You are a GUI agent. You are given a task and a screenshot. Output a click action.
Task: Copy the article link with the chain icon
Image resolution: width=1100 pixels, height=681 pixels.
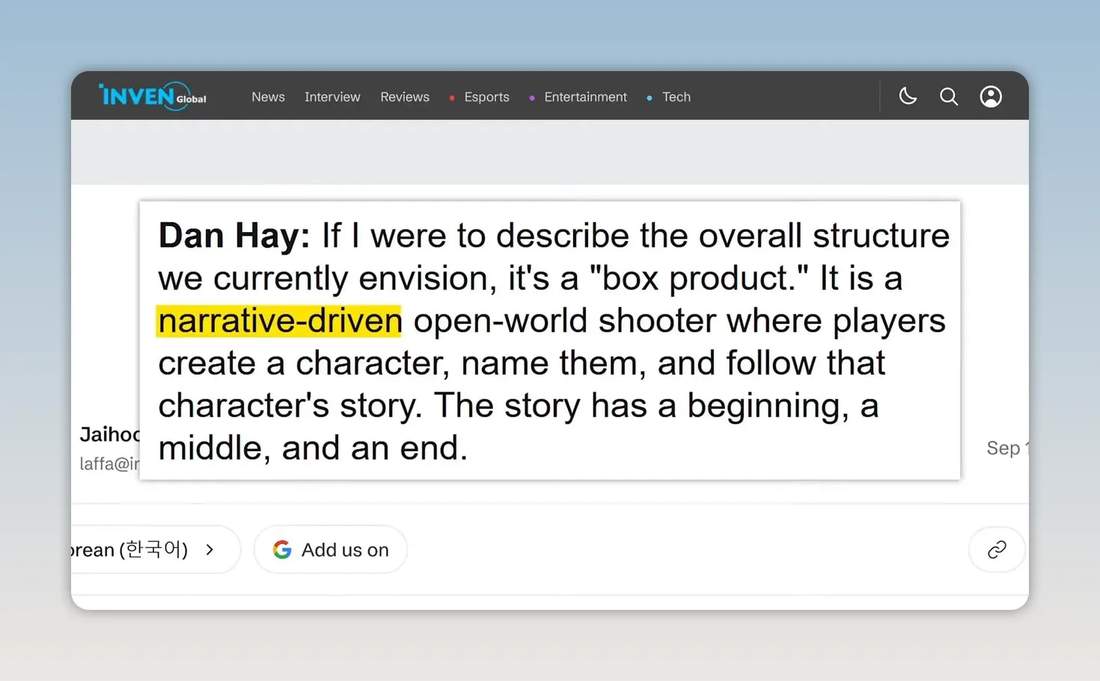pyautogui.click(x=997, y=550)
